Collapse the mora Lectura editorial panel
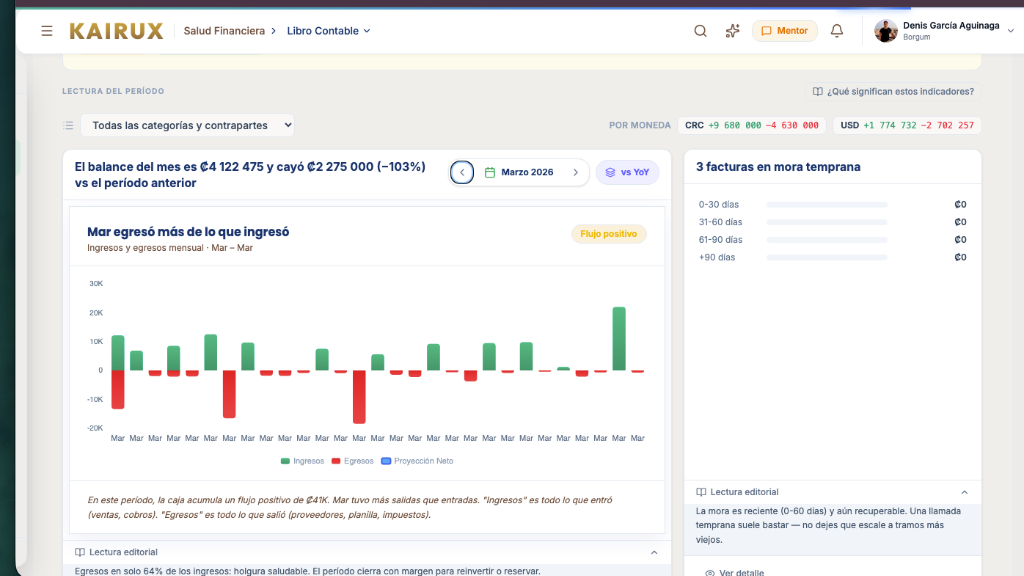 (x=964, y=492)
